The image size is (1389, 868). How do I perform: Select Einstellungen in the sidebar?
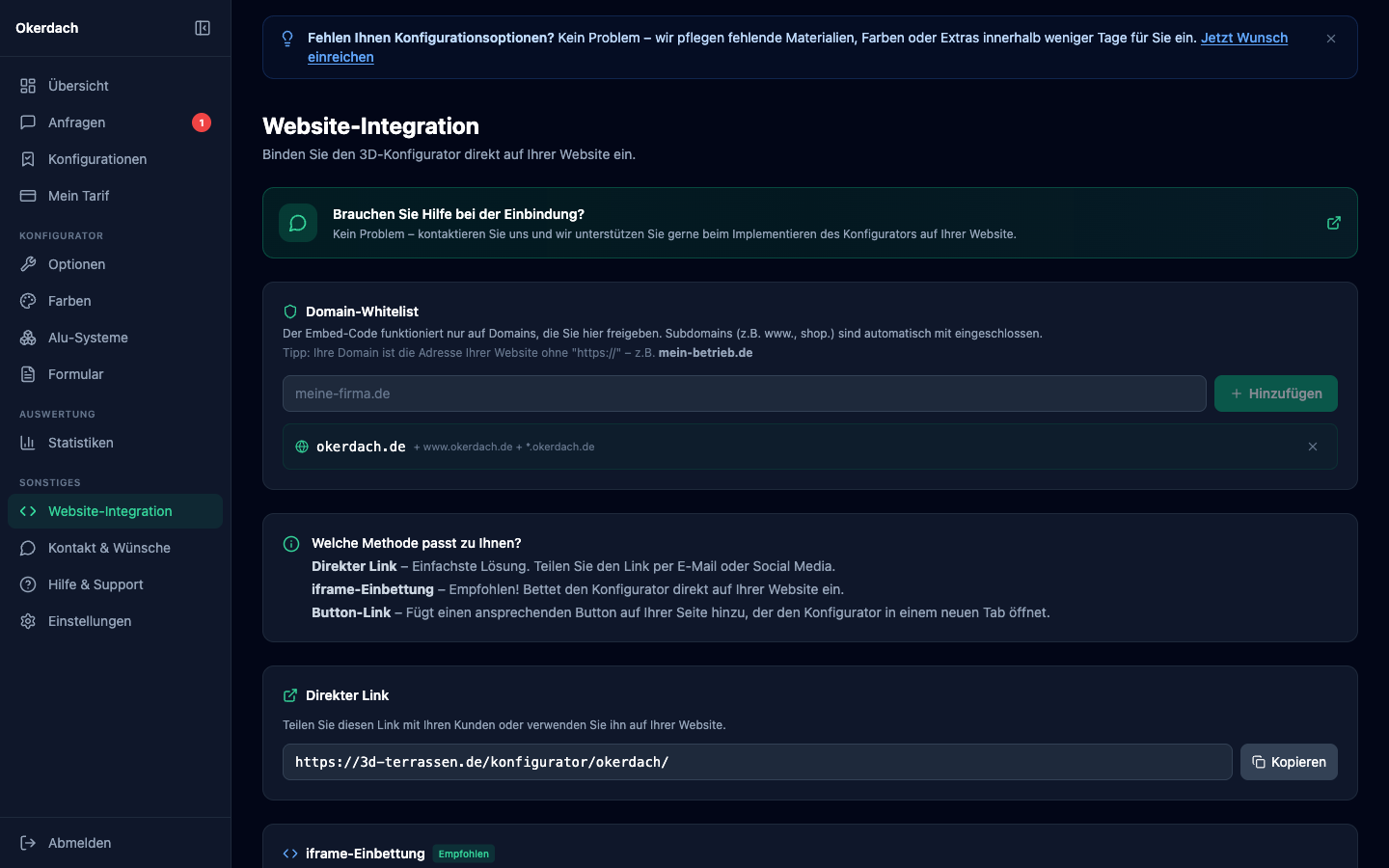click(90, 621)
